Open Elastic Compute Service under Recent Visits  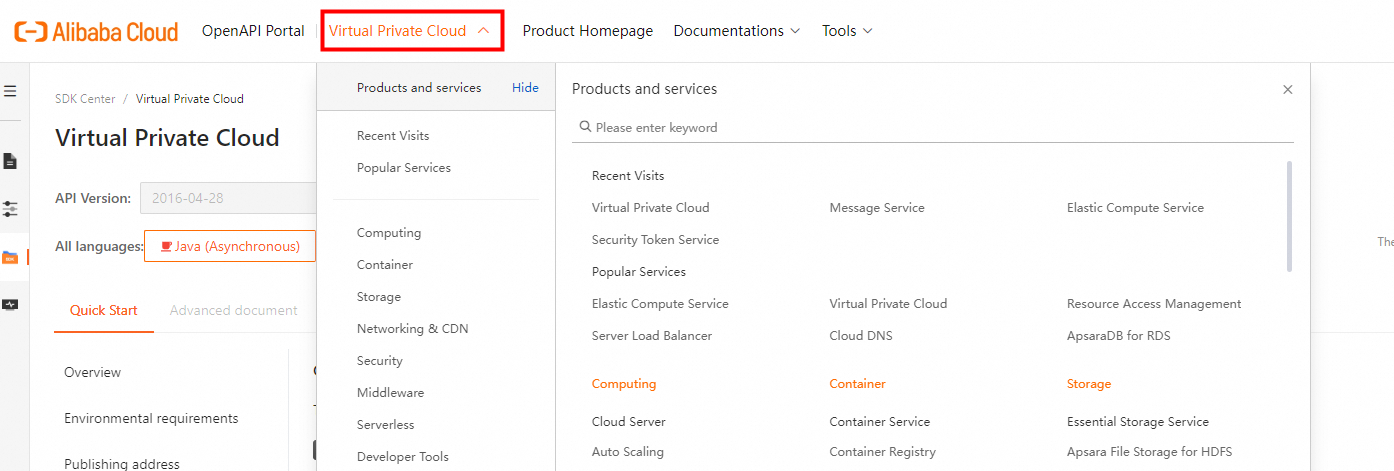click(x=1135, y=208)
